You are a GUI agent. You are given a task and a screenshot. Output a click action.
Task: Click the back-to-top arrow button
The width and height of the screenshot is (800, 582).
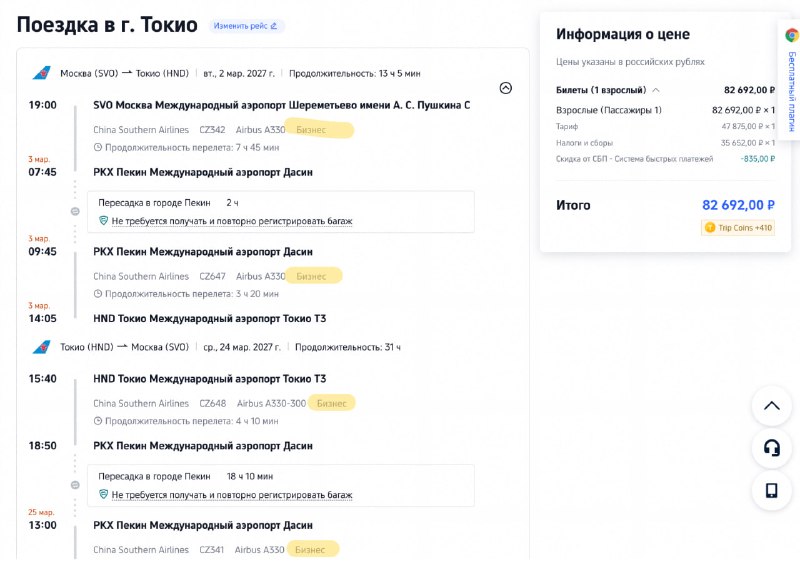(771, 406)
